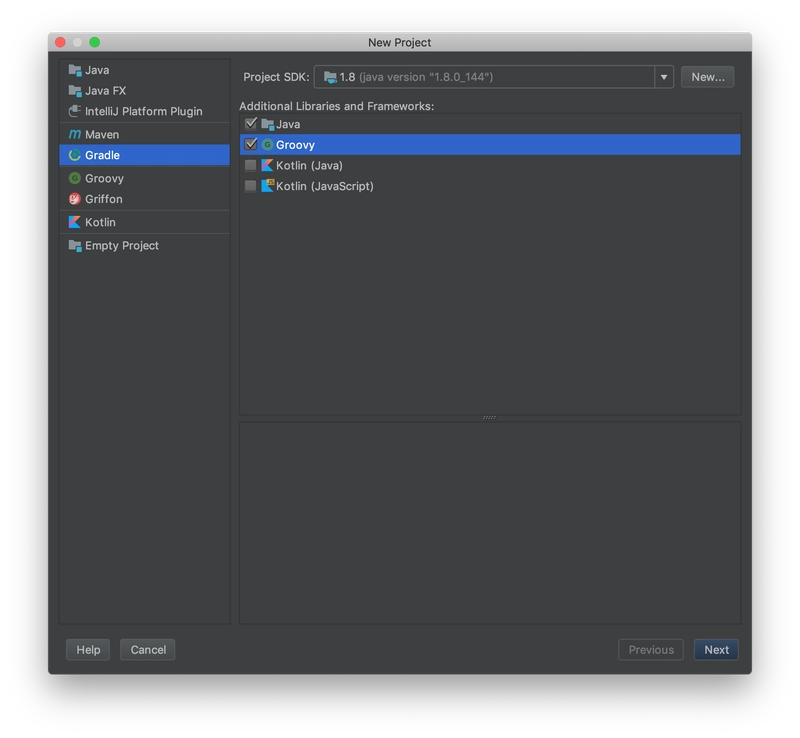Click the SDK folder icon in Project SDK field
The width and height of the screenshot is (800, 738).
point(330,77)
